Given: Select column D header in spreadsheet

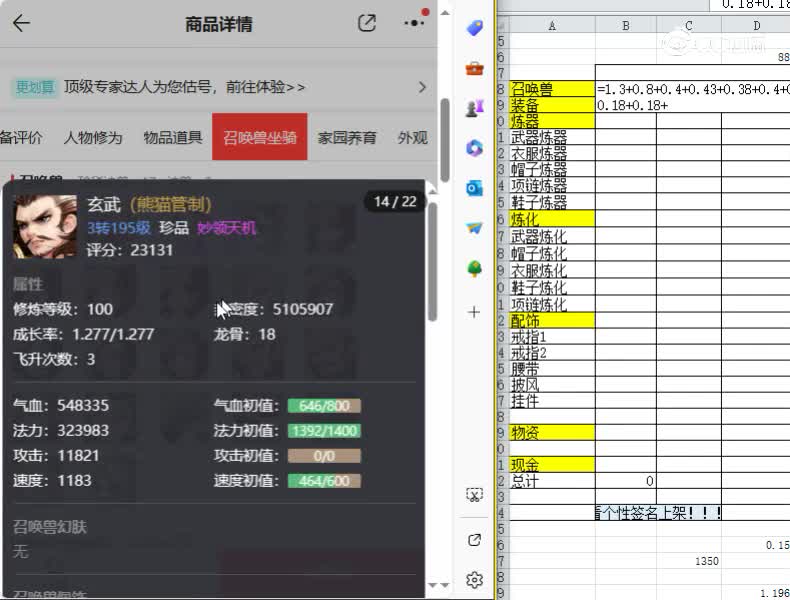Looking at the screenshot, I should tap(756, 25).
